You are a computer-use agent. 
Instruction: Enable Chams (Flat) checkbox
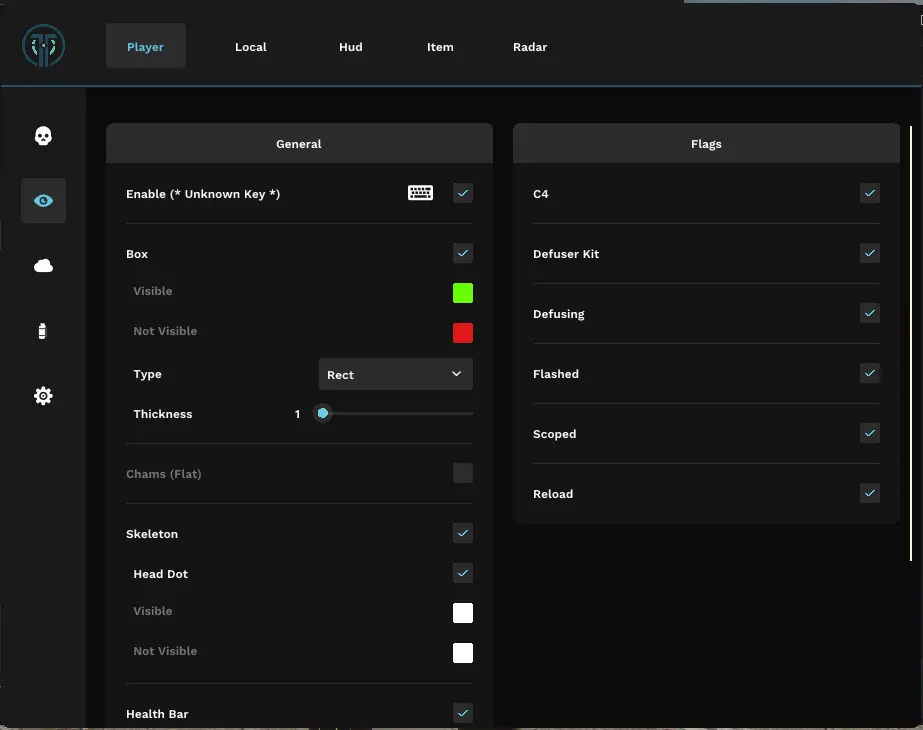click(x=463, y=473)
